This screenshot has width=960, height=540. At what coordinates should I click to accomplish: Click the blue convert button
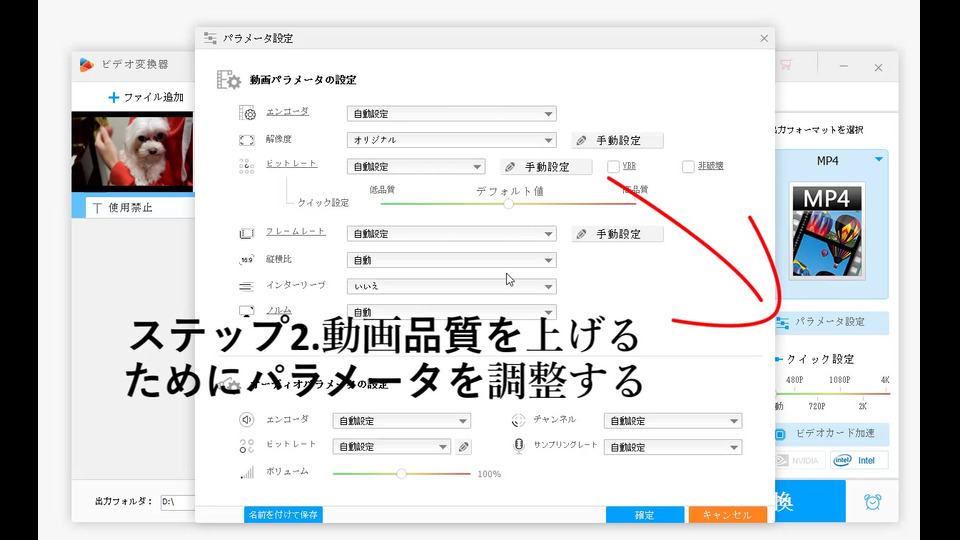pos(809,501)
